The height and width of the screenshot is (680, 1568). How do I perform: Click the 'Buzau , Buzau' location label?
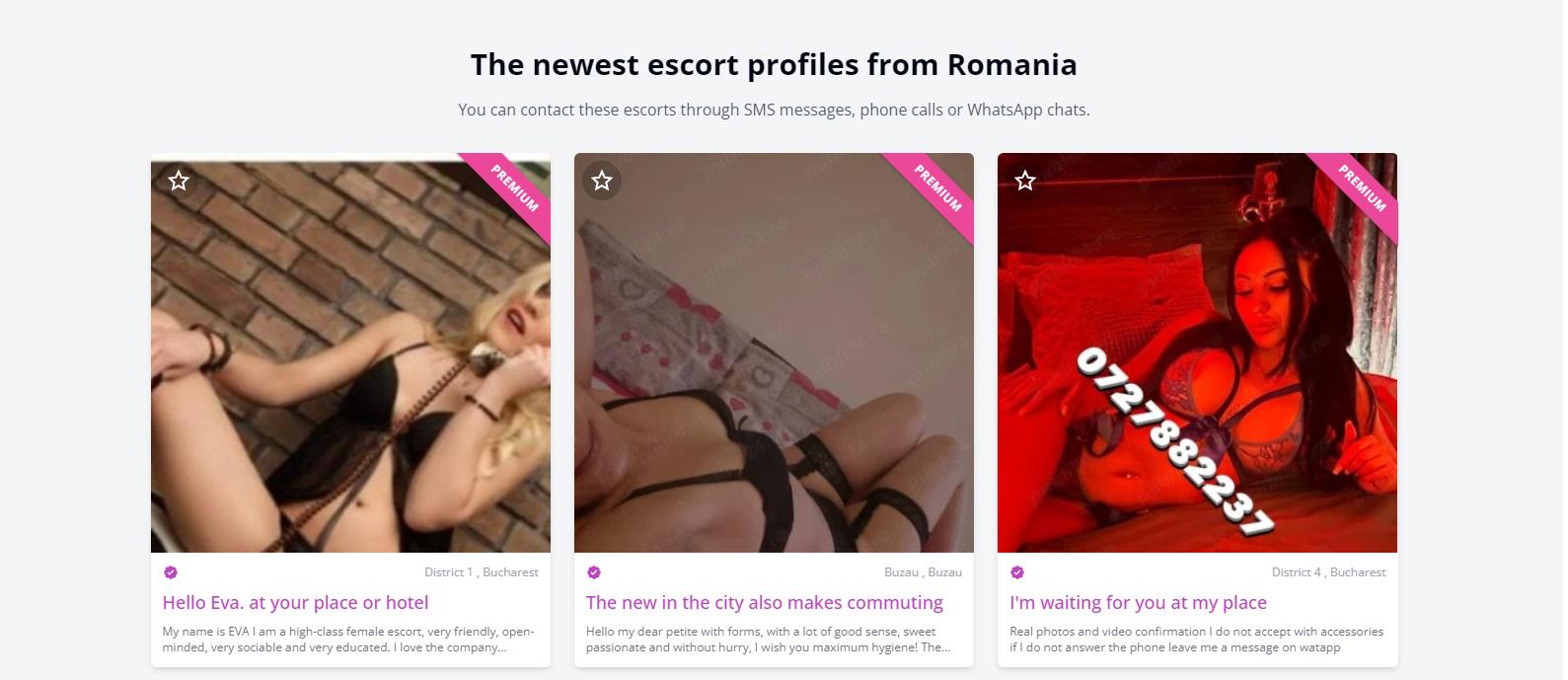pos(923,572)
